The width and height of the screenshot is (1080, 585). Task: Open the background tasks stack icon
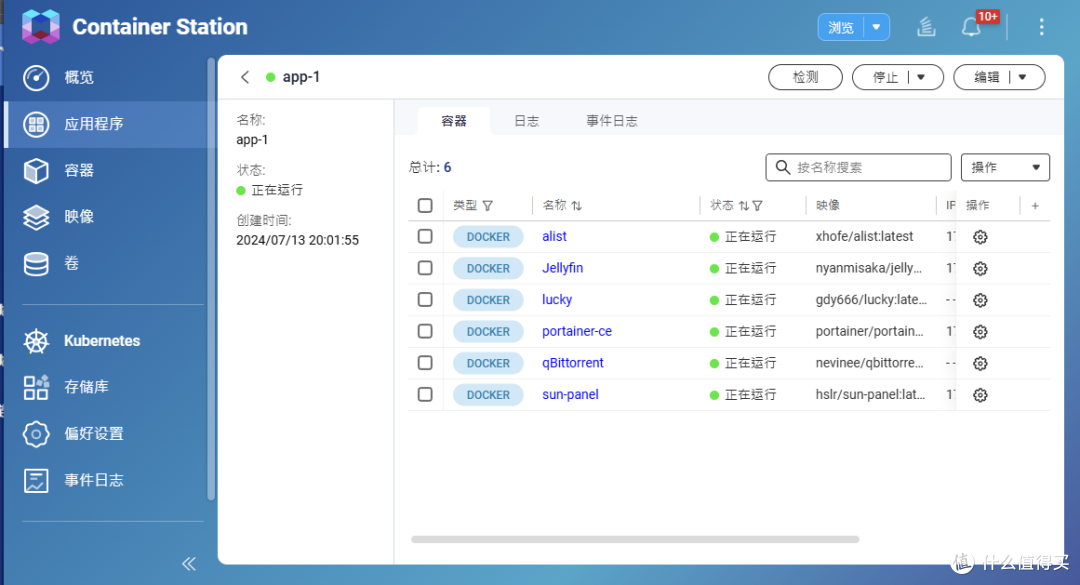point(926,28)
